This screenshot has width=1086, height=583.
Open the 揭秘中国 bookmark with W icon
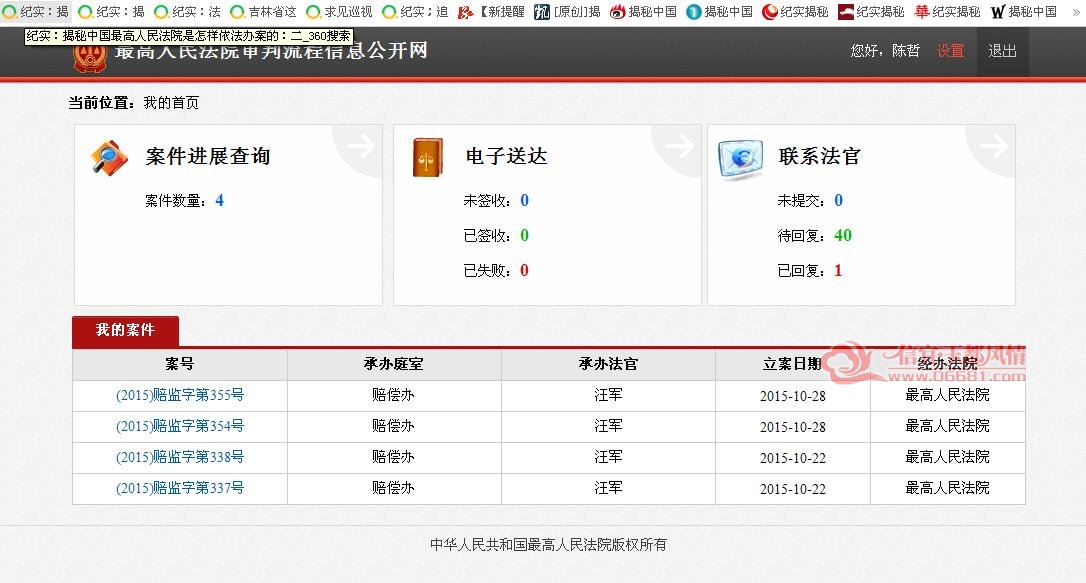pyautogui.click(x=1024, y=12)
